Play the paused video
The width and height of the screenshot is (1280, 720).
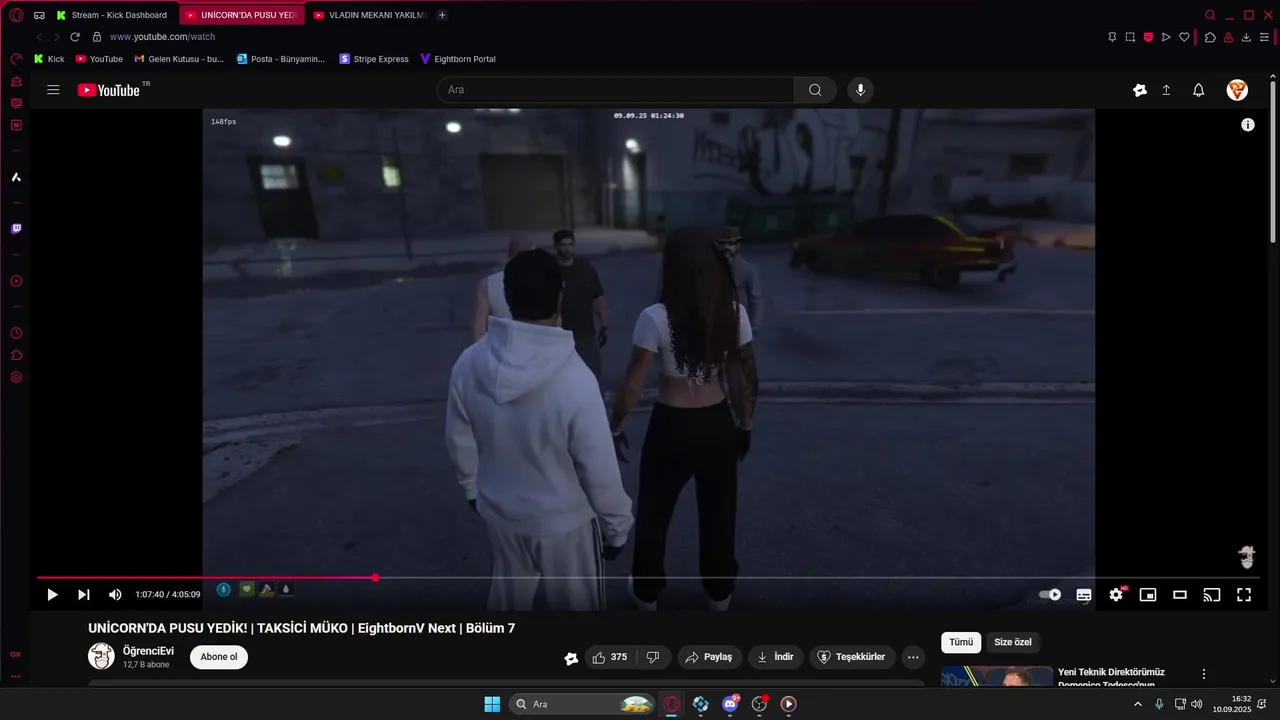(52, 595)
